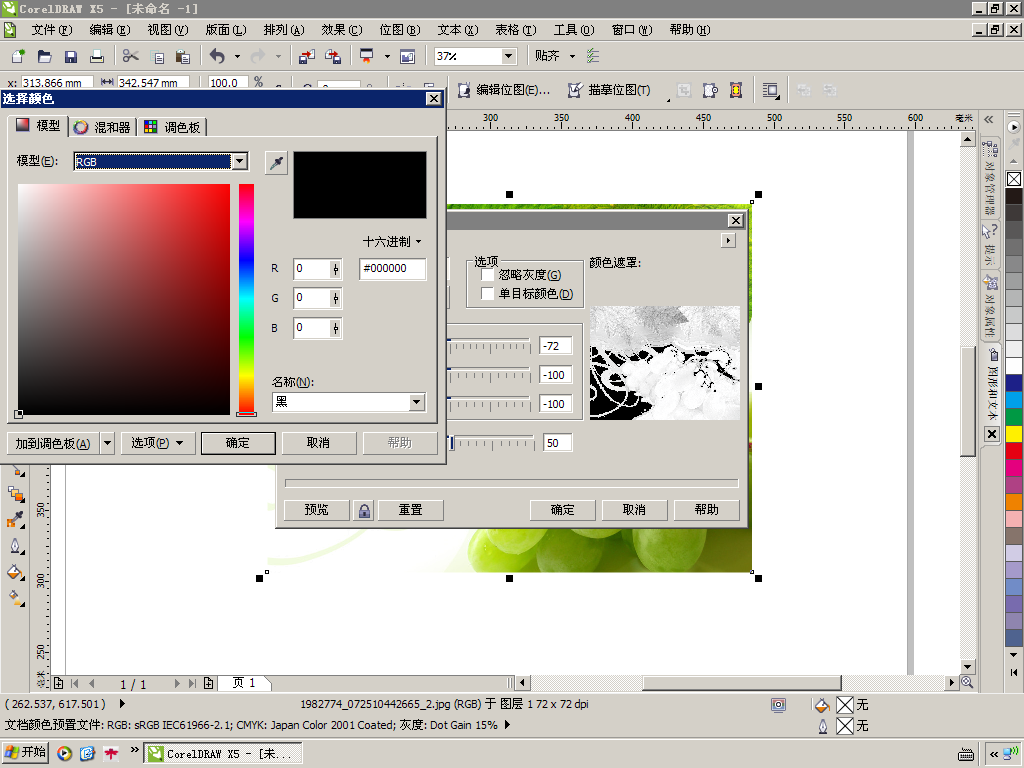This screenshot has width=1024, height=768.
Task: Click the hexadecimal #000000 input field
Action: point(392,268)
